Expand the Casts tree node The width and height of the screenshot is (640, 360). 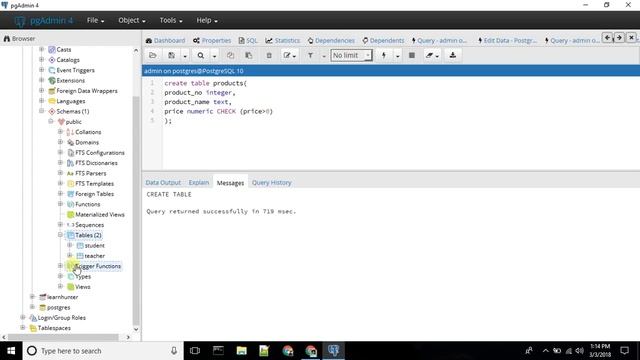(x=41, y=49)
